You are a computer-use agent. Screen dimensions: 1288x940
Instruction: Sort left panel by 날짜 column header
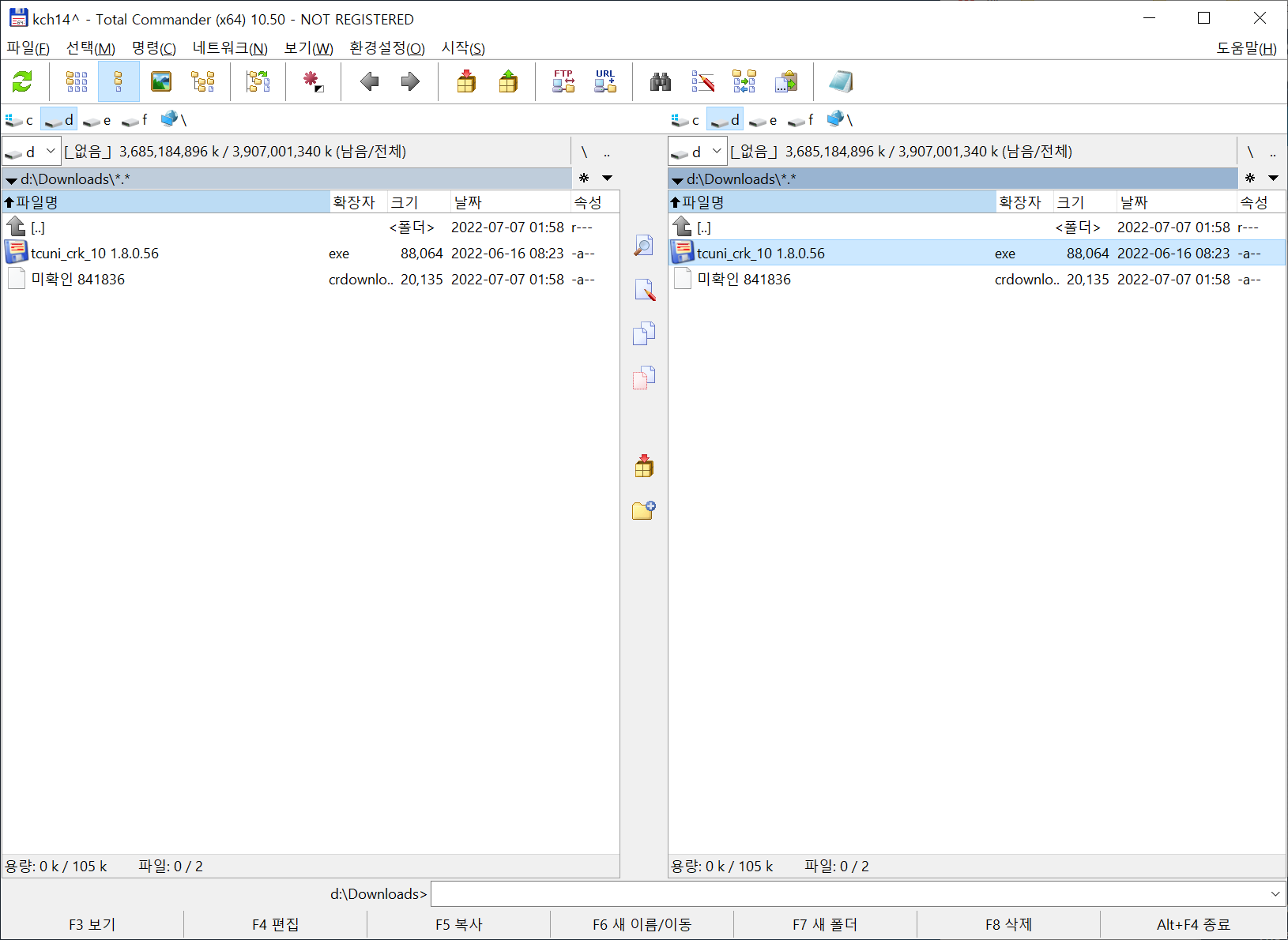point(510,202)
